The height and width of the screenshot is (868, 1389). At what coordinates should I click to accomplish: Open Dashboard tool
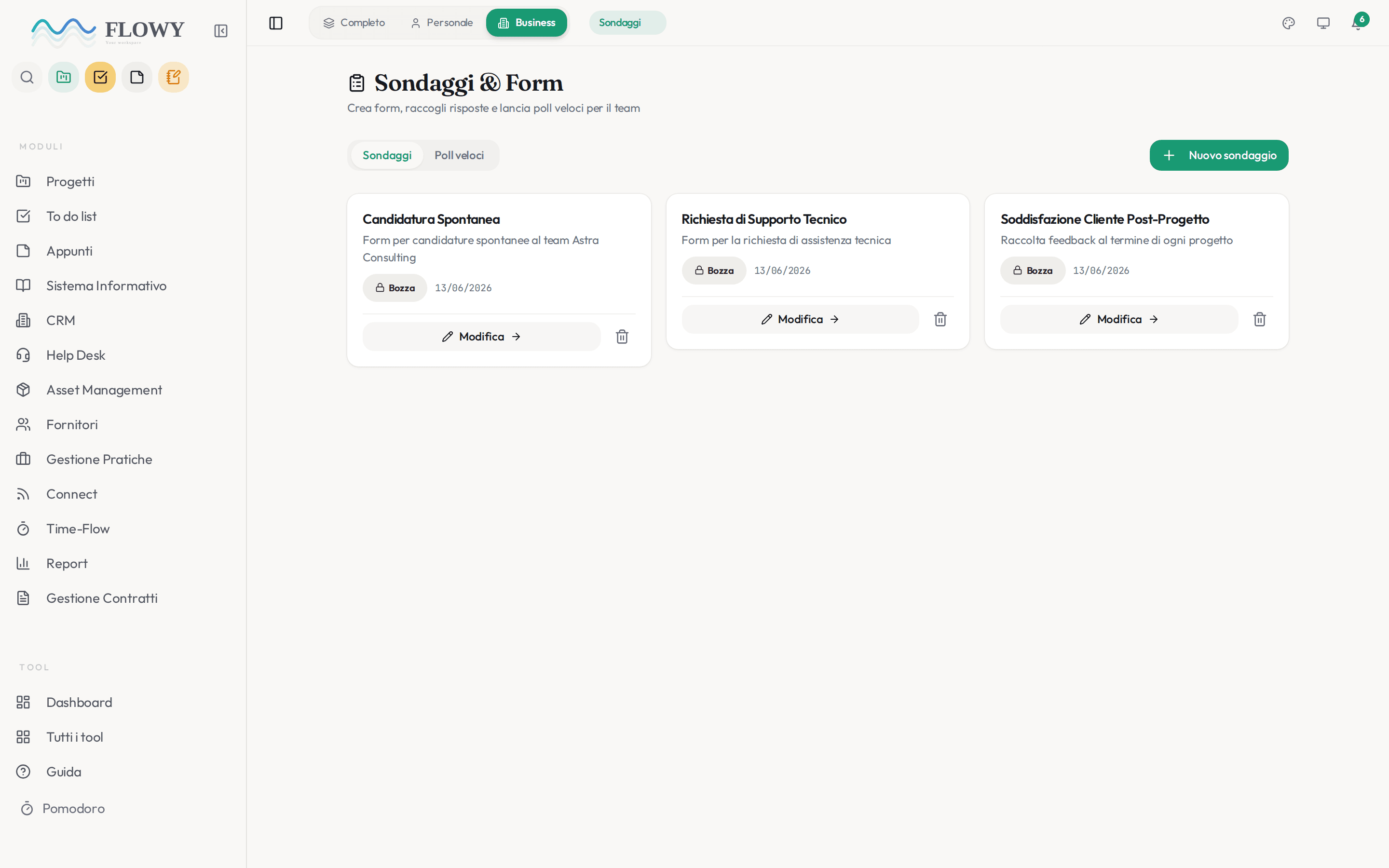point(123,703)
